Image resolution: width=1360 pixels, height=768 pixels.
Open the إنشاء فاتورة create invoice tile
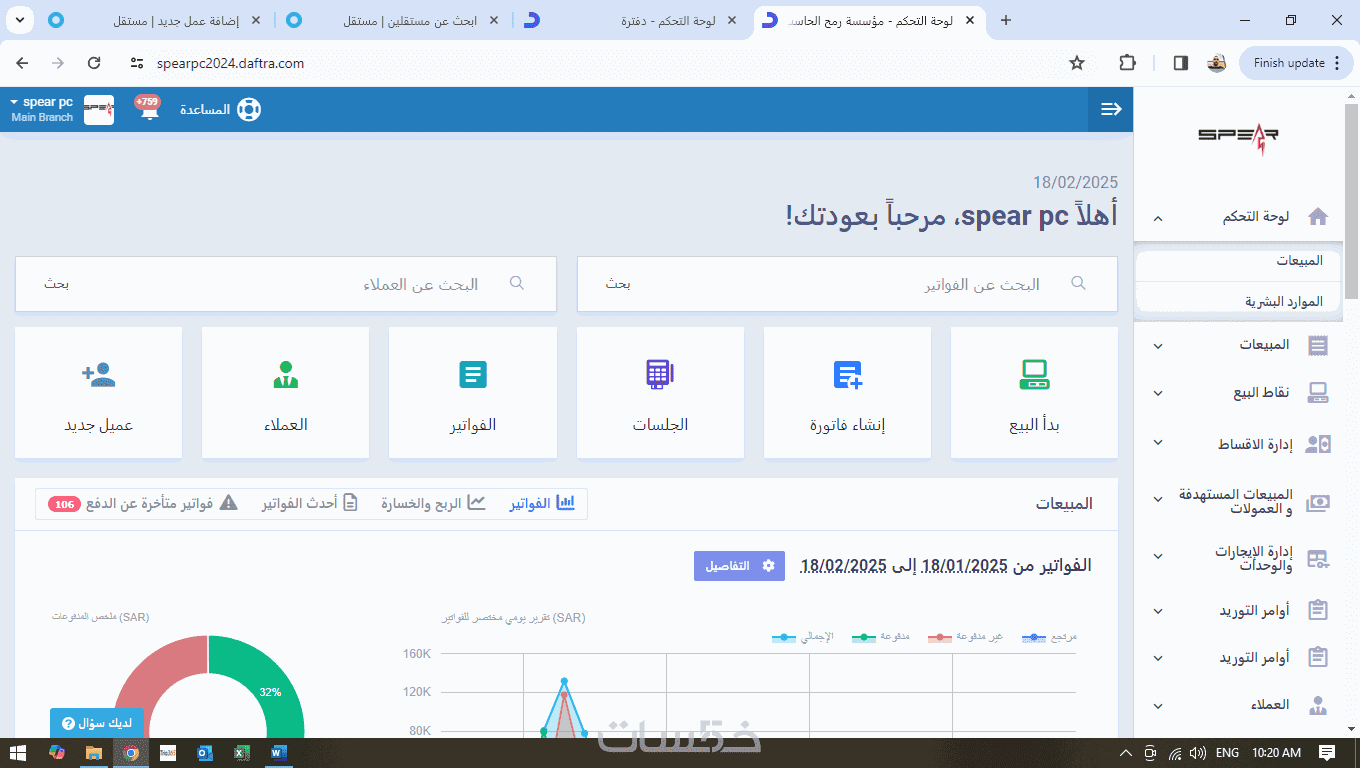pos(847,393)
